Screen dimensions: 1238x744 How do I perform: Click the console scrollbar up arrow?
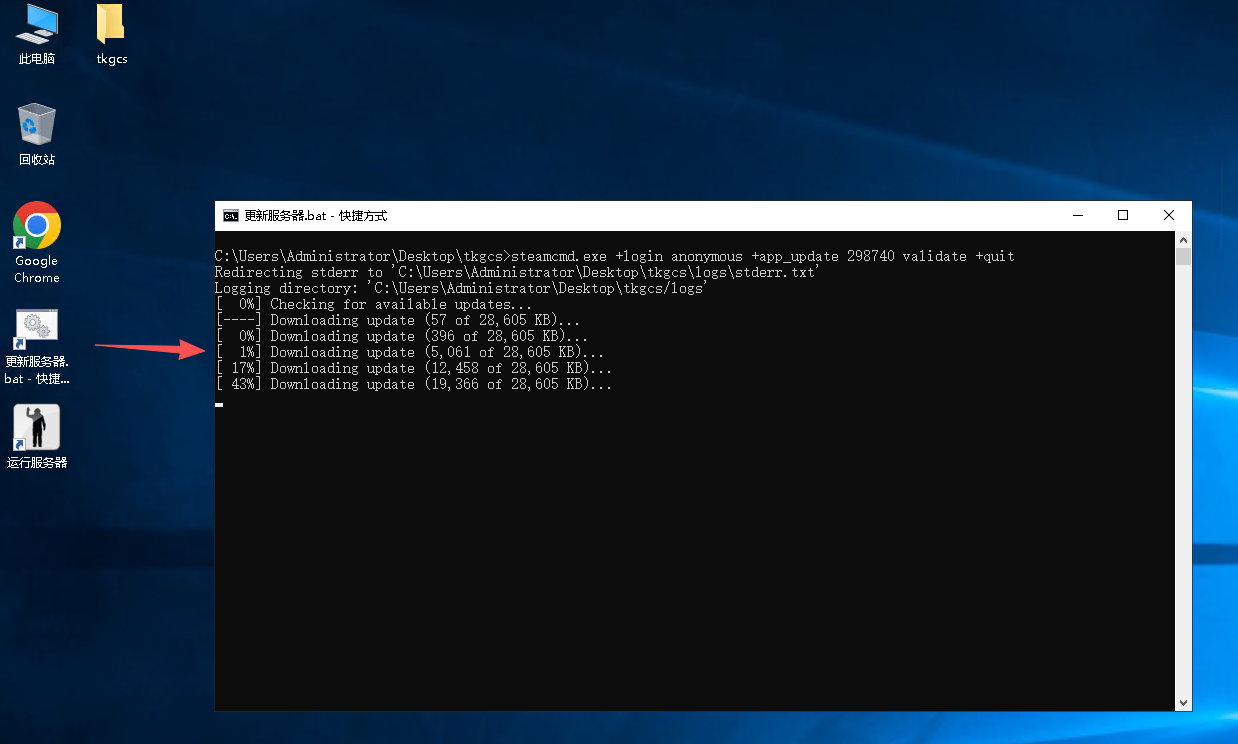pyautogui.click(x=1183, y=240)
